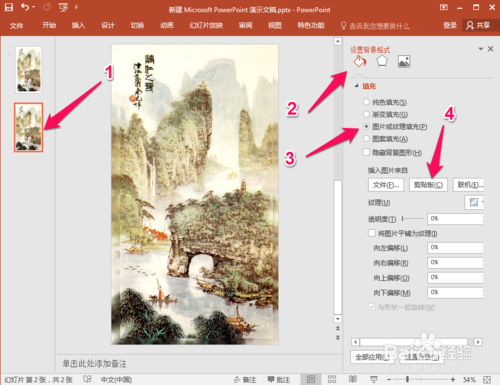Switch to the 开始 tab
The image size is (500, 385).
(49, 25)
